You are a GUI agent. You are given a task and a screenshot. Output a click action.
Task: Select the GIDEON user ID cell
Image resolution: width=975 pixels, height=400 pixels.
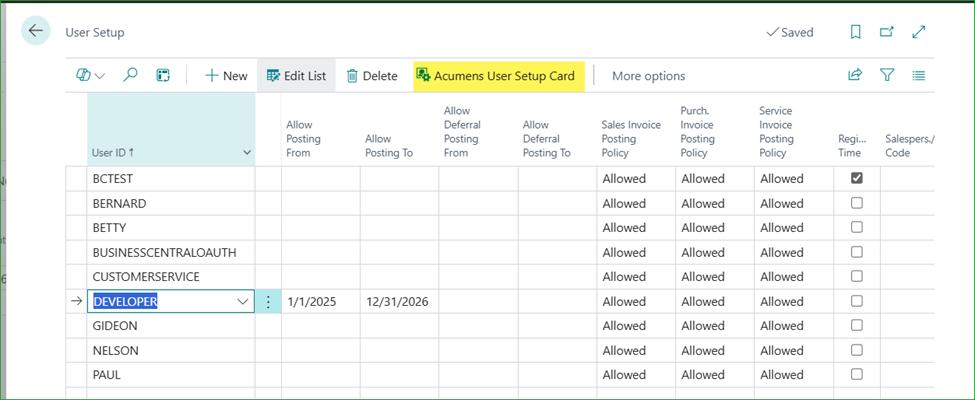click(x=171, y=326)
